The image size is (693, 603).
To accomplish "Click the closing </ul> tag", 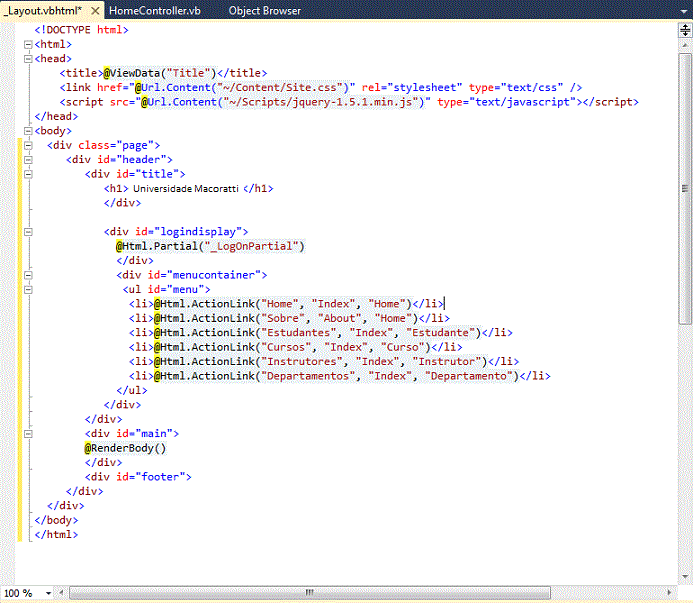I will 132,390.
